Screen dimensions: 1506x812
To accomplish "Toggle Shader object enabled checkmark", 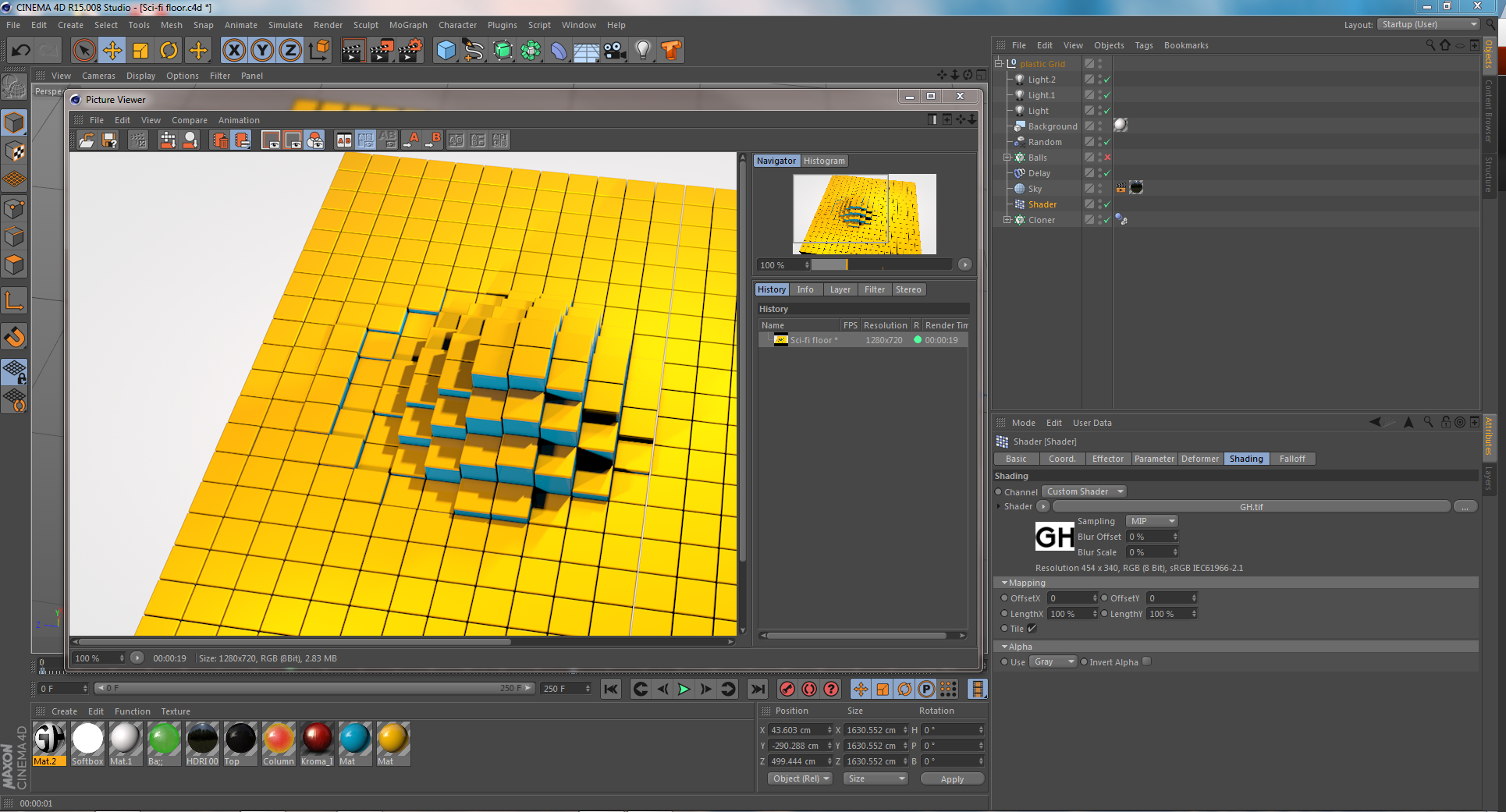I will 1106,204.
